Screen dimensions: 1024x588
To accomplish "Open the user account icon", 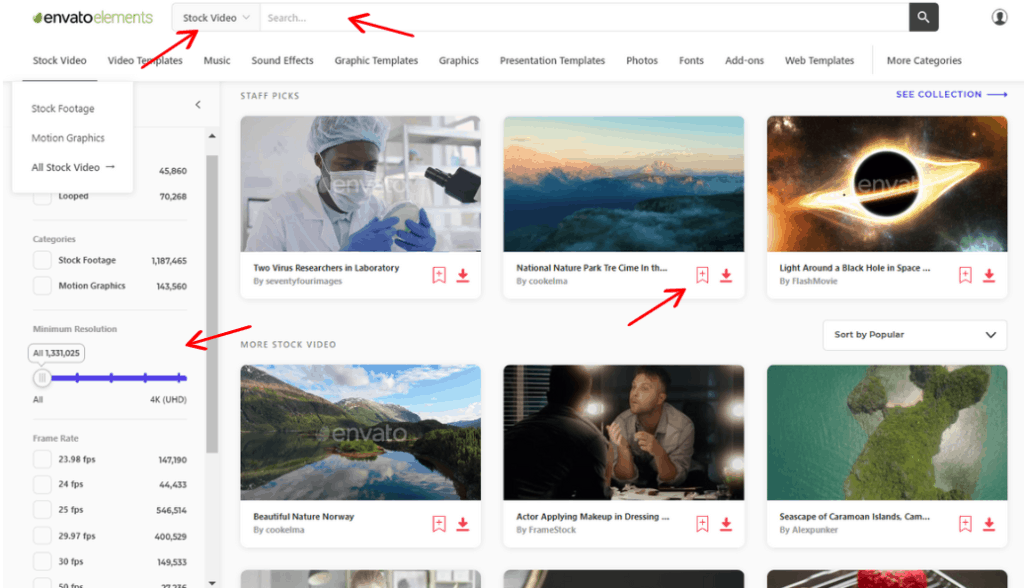I will click(x=999, y=17).
